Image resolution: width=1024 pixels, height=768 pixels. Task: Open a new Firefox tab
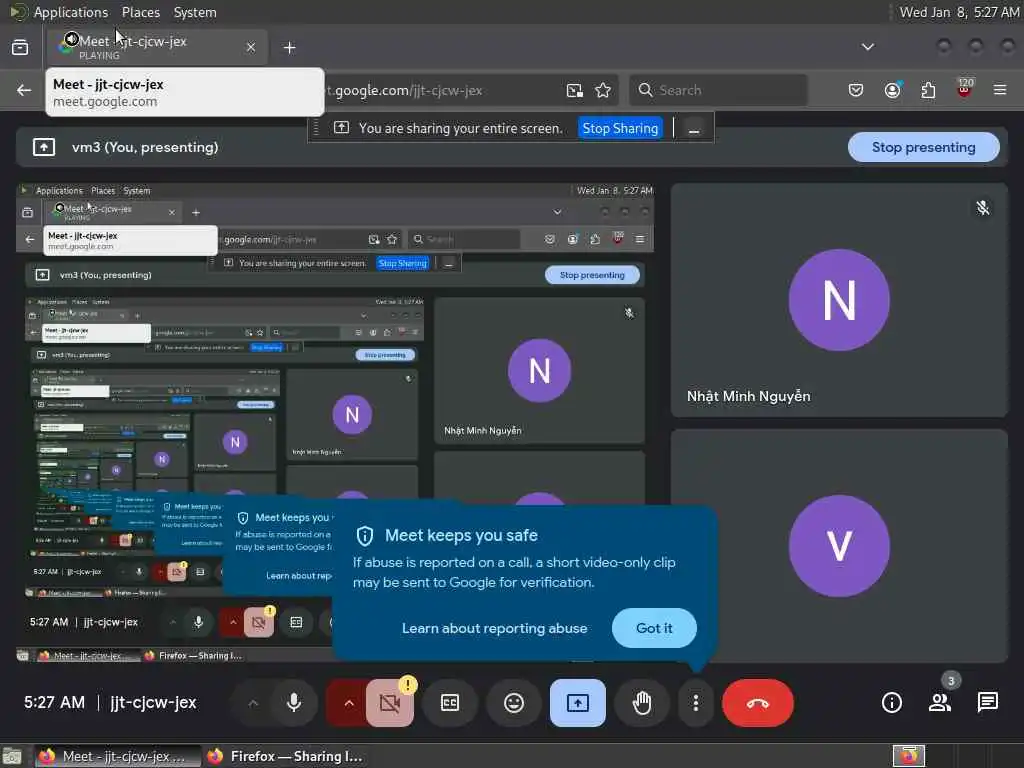point(289,48)
